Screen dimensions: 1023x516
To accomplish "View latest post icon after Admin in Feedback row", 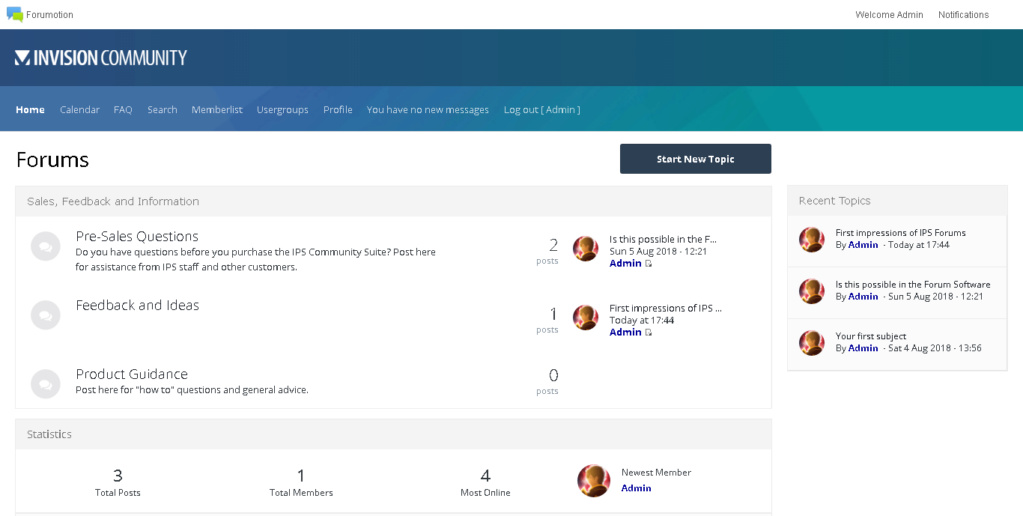I will tap(649, 333).
